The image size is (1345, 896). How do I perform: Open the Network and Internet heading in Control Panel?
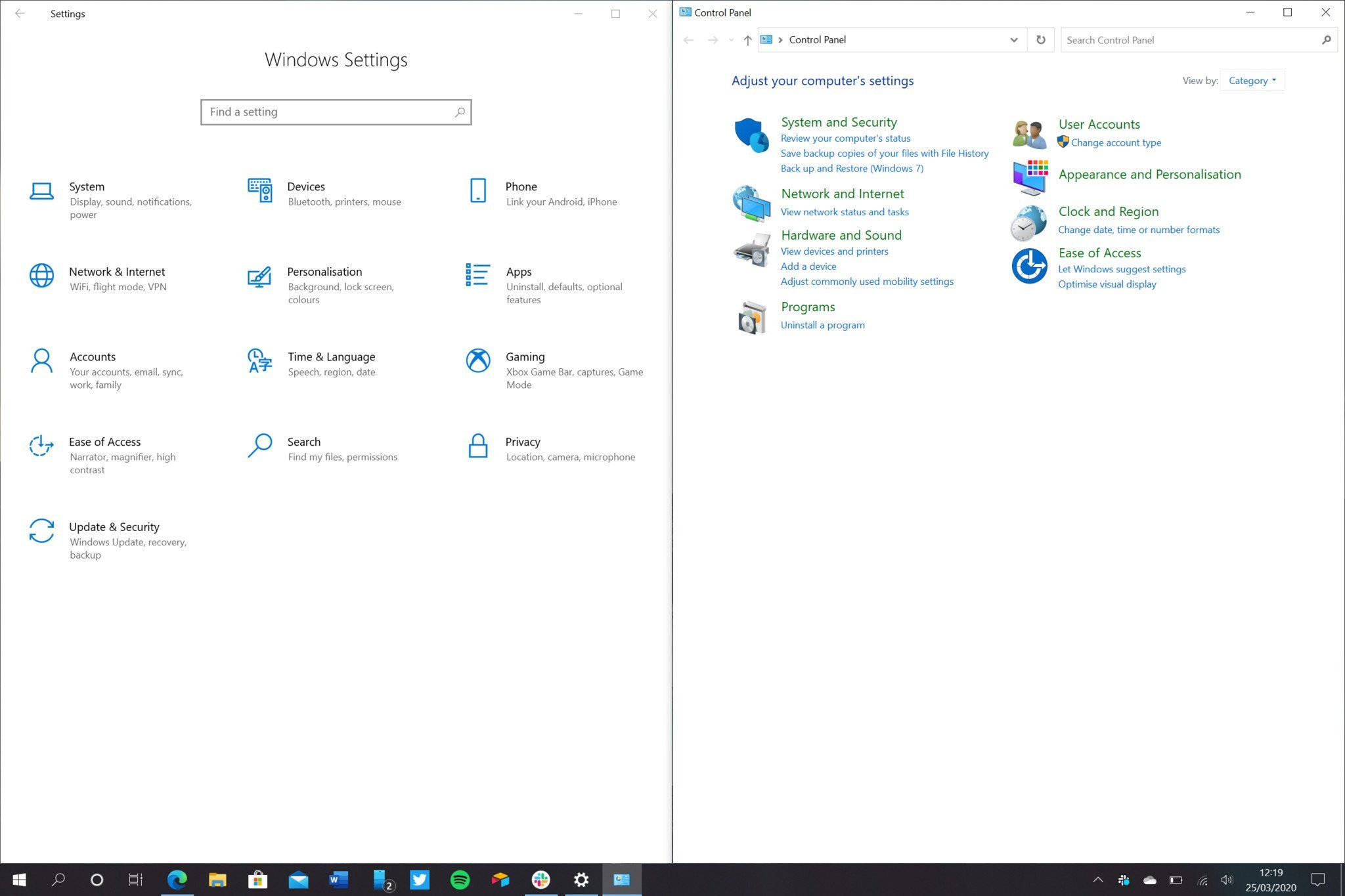[x=843, y=194]
